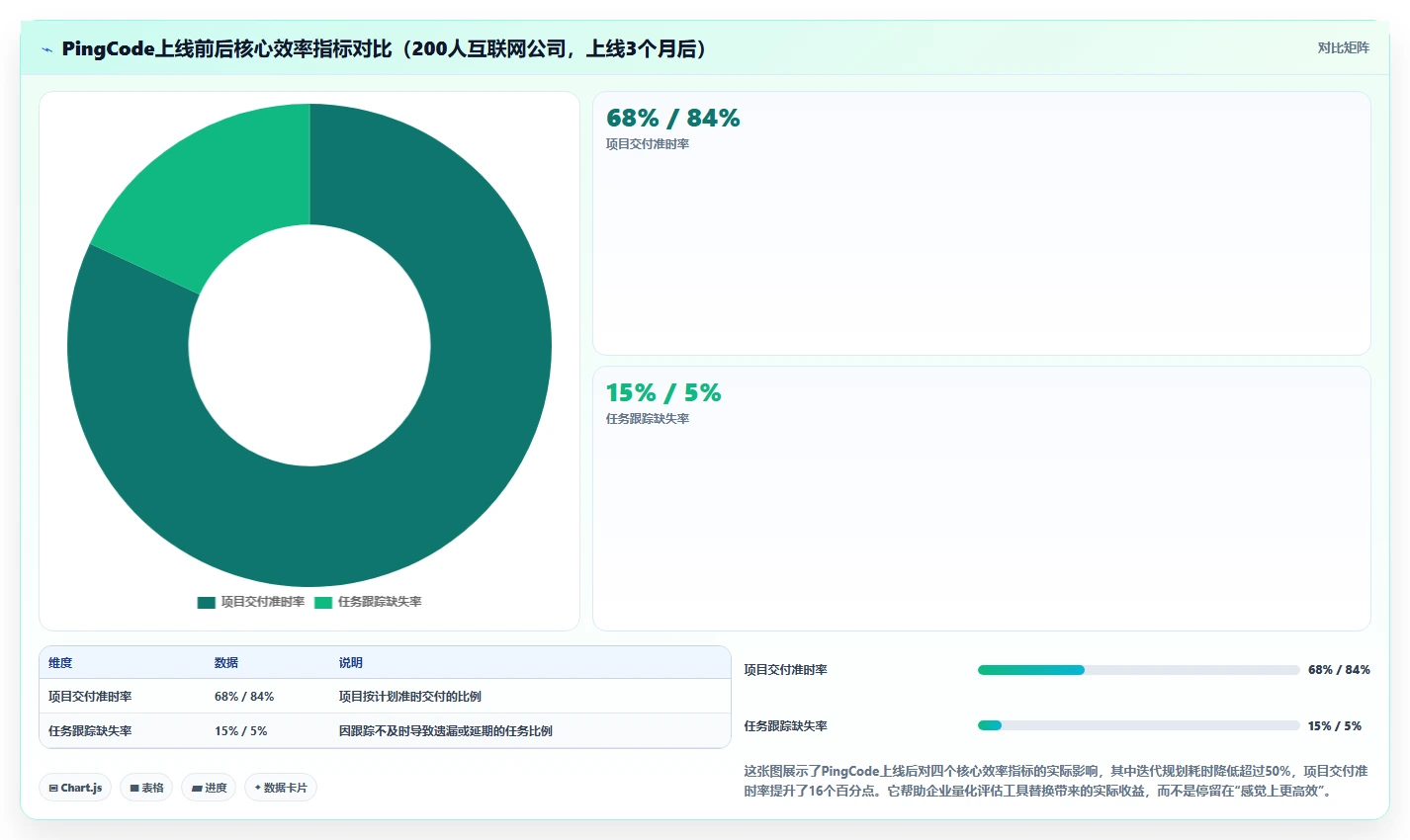Toggle the 任务跟踪缺失率 legend entry

tap(368, 602)
